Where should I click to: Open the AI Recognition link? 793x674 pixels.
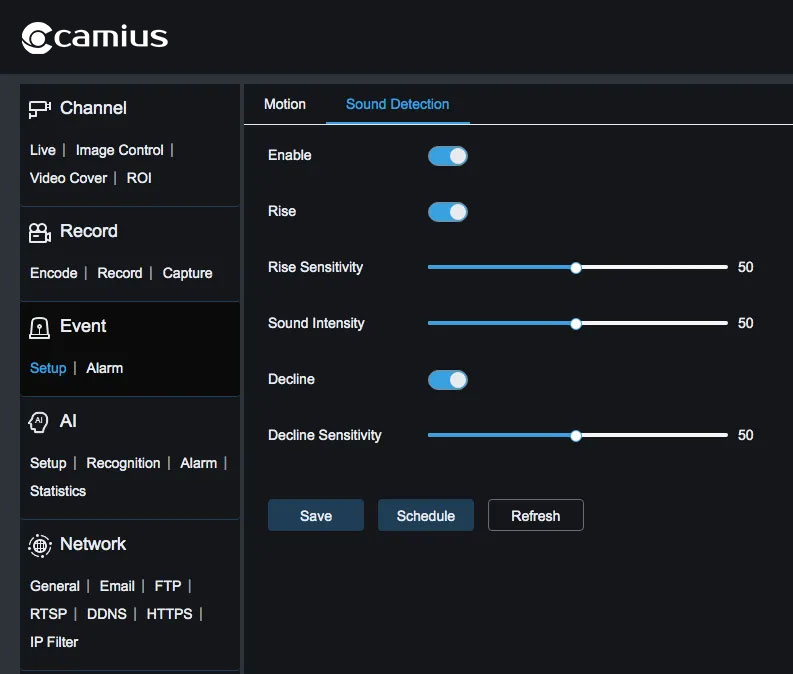123,463
